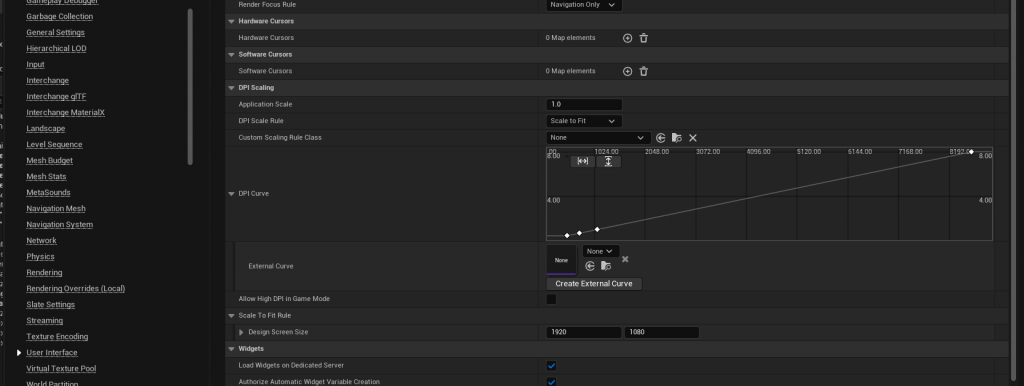The width and height of the screenshot is (1024, 386).
Task: Collapse the Scale To Fit Rule section
Action: [231, 315]
